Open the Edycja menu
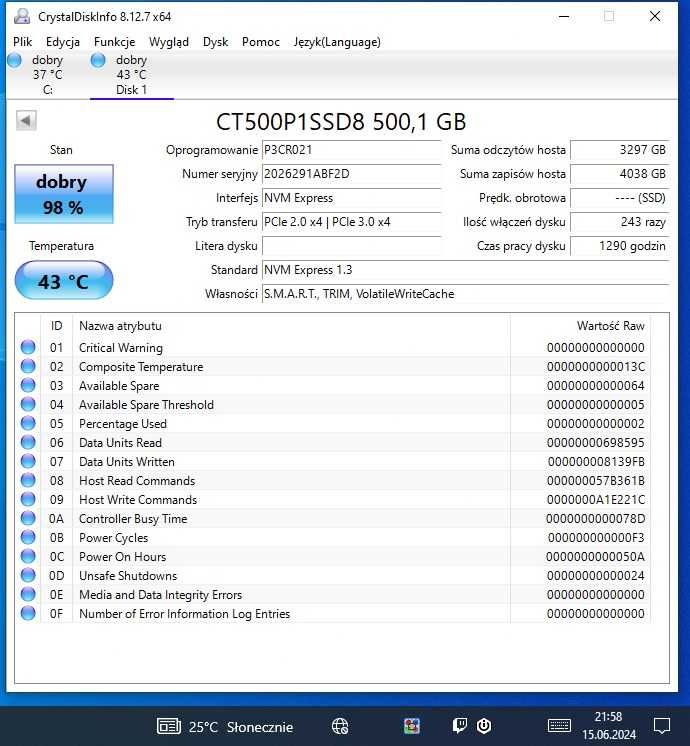The width and height of the screenshot is (690, 746). (63, 42)
